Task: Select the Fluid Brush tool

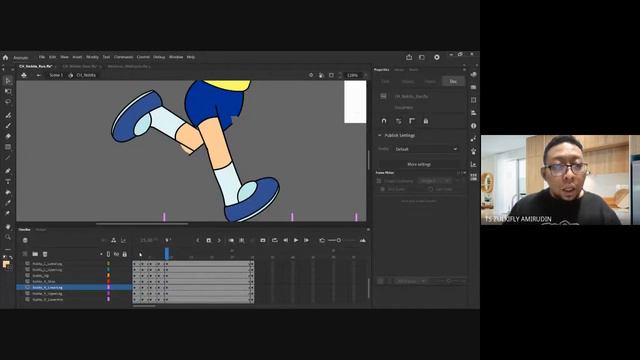Action: click(x=8, y=116)
